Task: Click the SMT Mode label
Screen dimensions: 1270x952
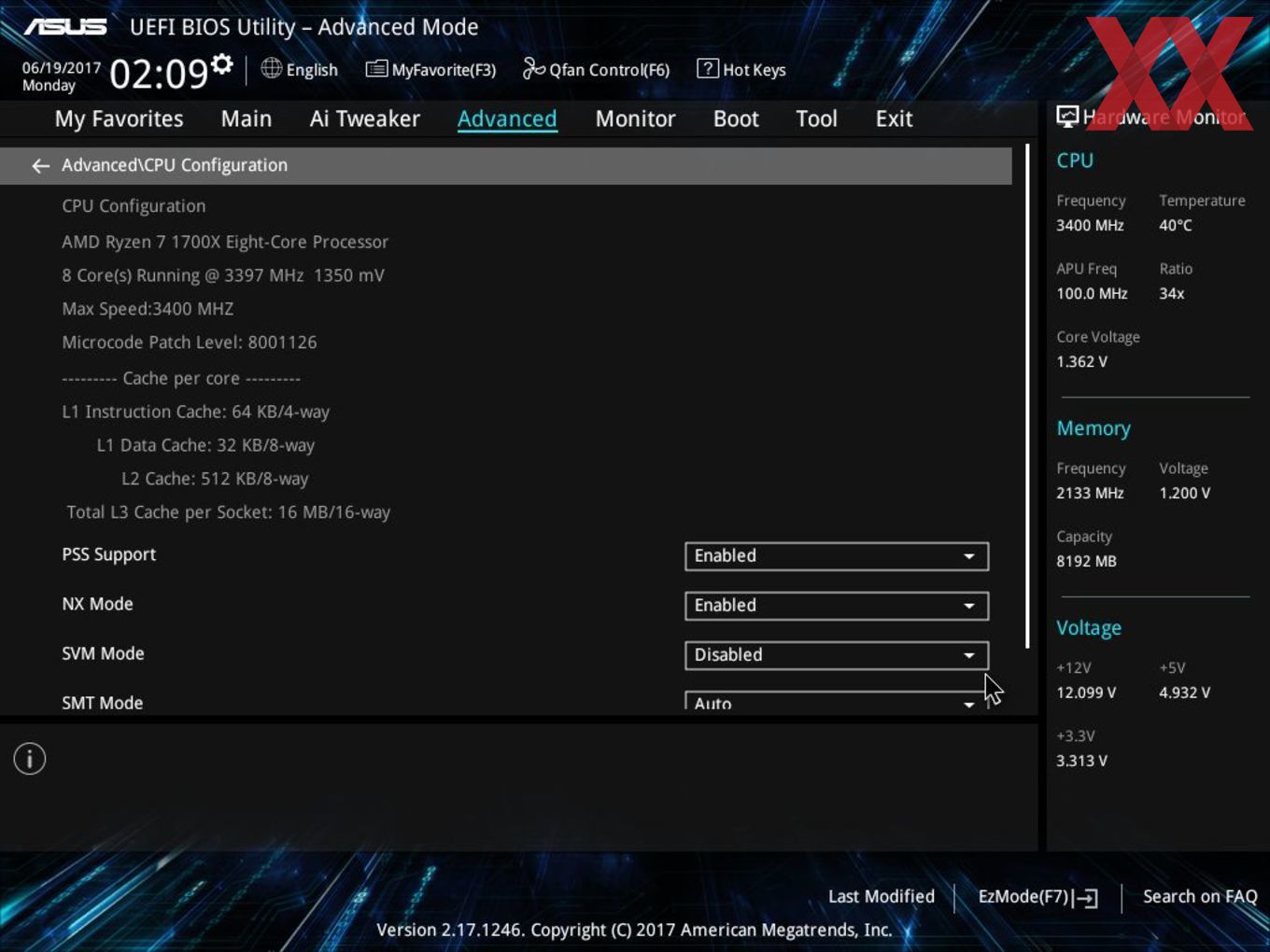Action: 103,703
